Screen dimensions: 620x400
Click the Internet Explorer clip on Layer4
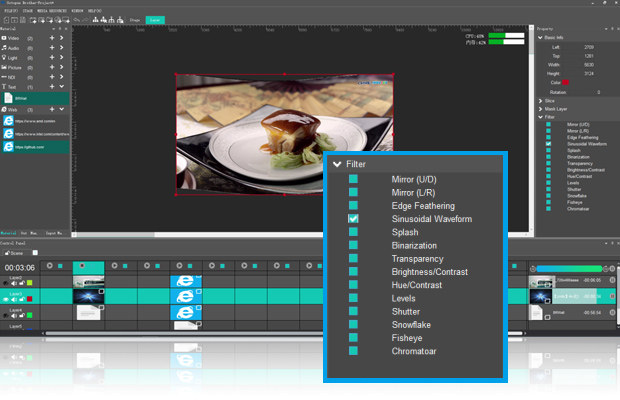[186, 313]
